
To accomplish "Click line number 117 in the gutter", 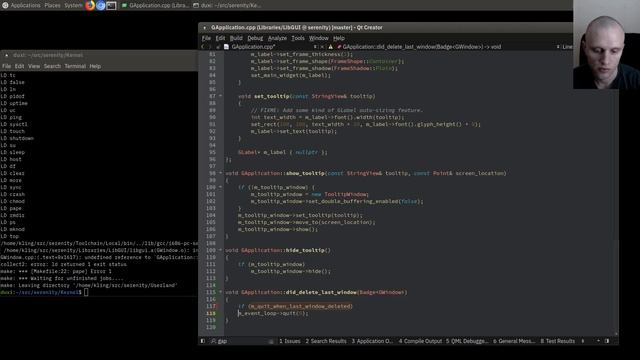I will pos(211,306).
